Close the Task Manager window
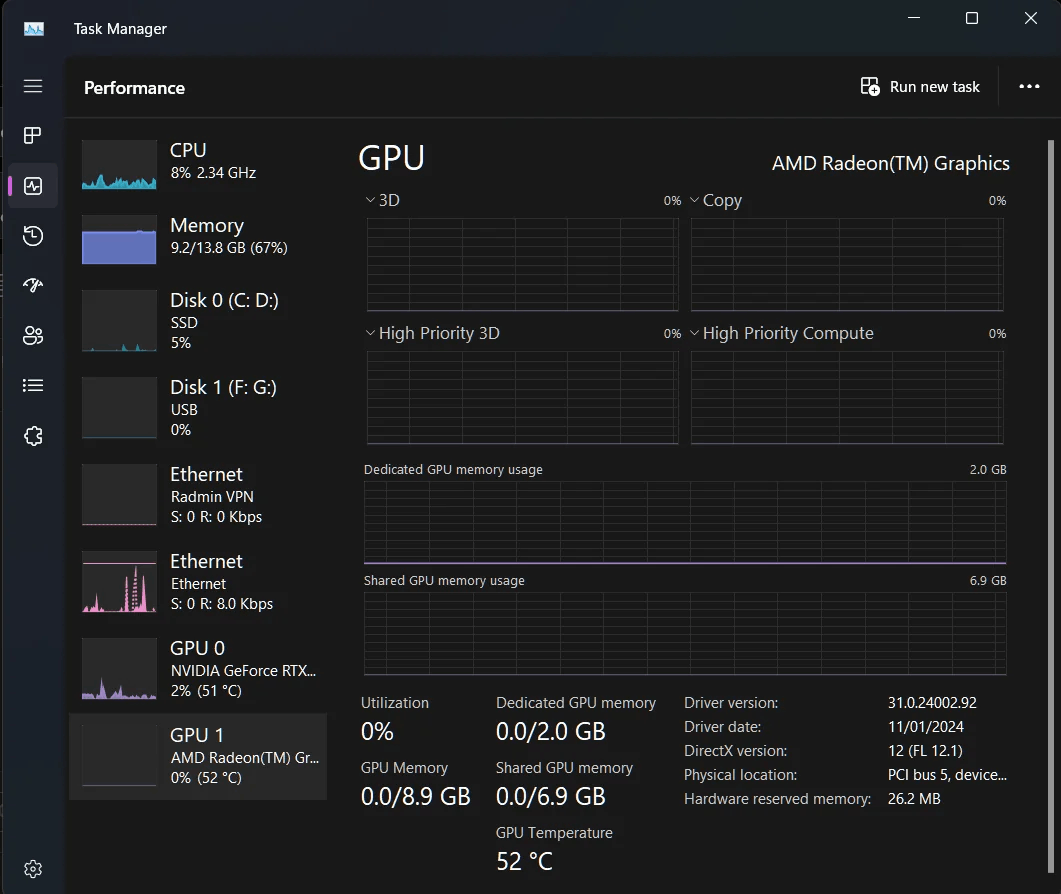Screen dimensions: 1061x894 (1031, 18)
